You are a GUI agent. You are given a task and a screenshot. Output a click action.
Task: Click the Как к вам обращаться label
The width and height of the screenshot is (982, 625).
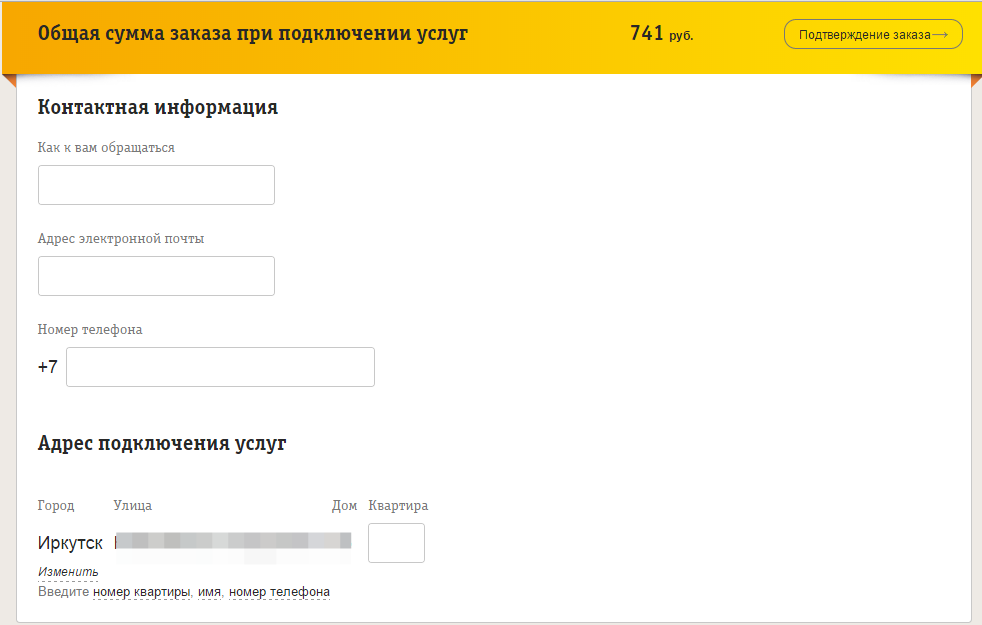106,148
